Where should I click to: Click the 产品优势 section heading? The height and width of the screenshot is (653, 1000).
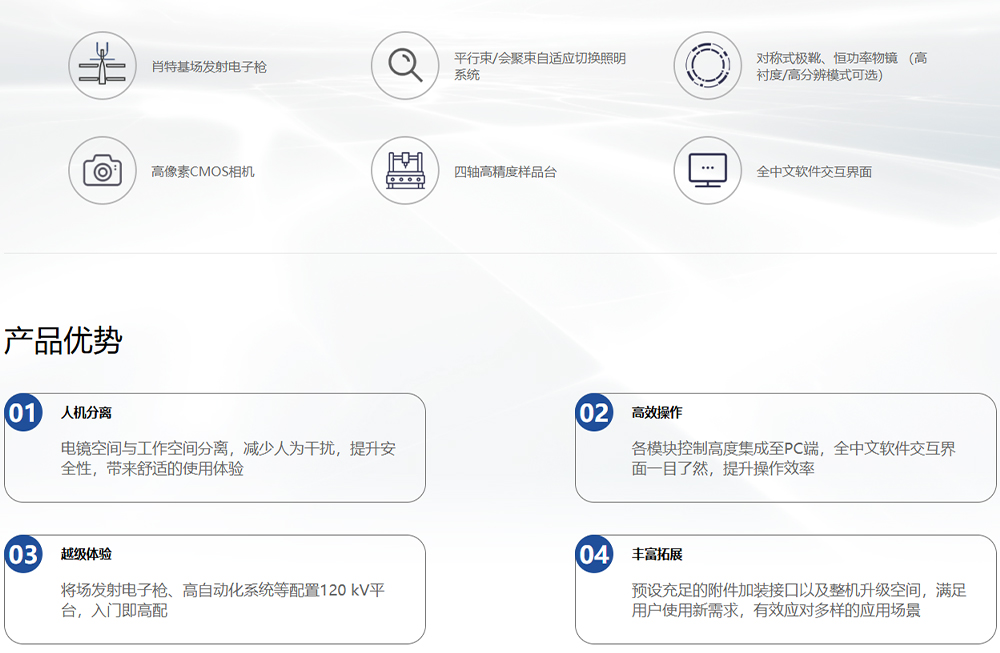click(x=63, y=341)
